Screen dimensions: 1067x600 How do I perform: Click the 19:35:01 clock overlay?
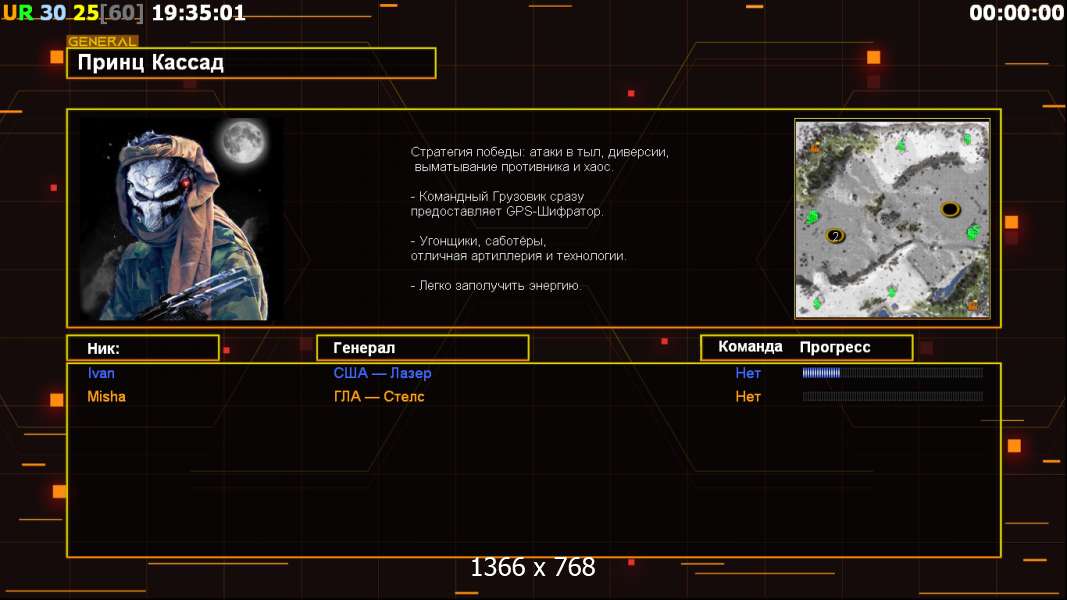point(199,13)
